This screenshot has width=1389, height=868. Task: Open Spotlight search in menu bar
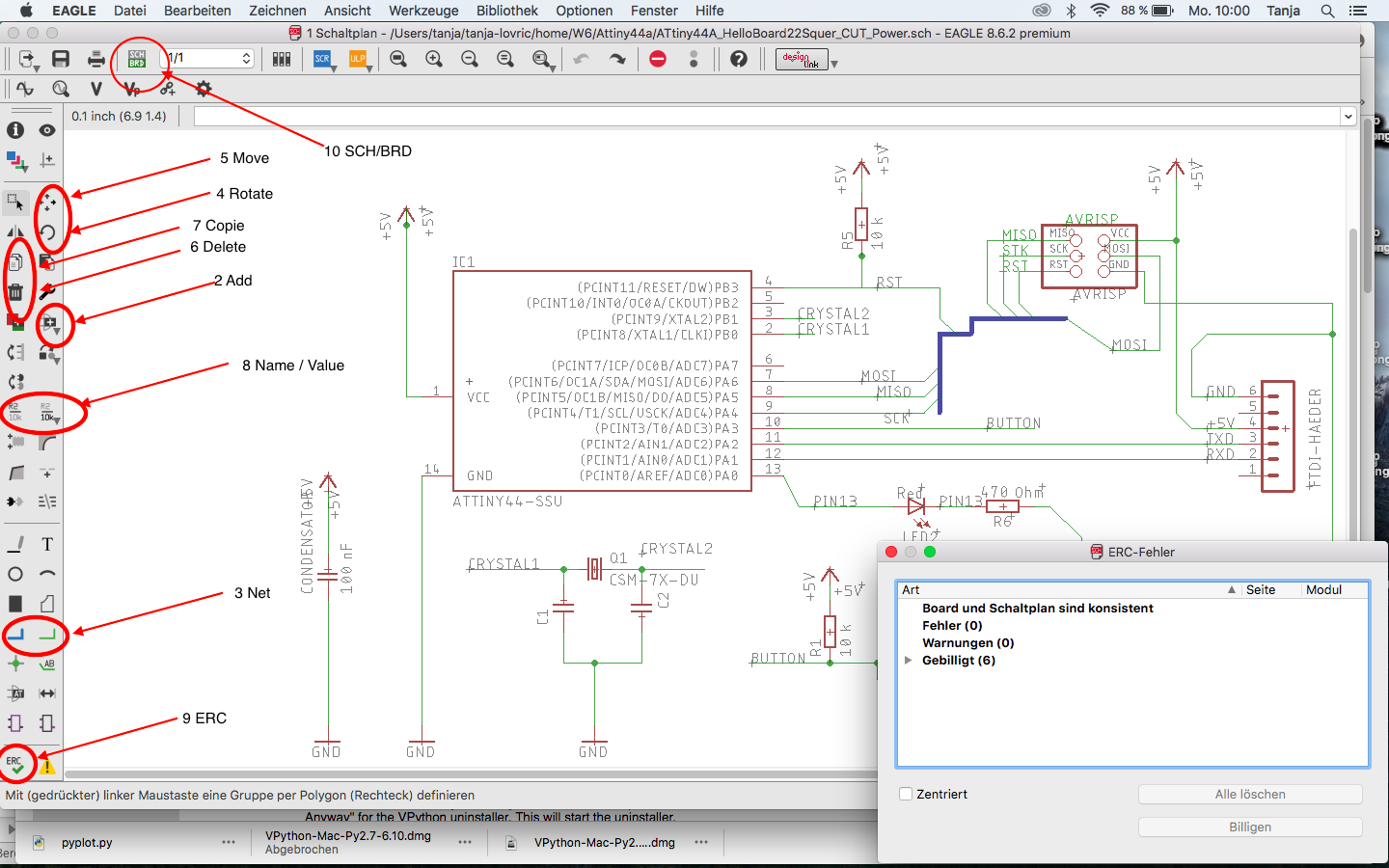(1327, 11)
